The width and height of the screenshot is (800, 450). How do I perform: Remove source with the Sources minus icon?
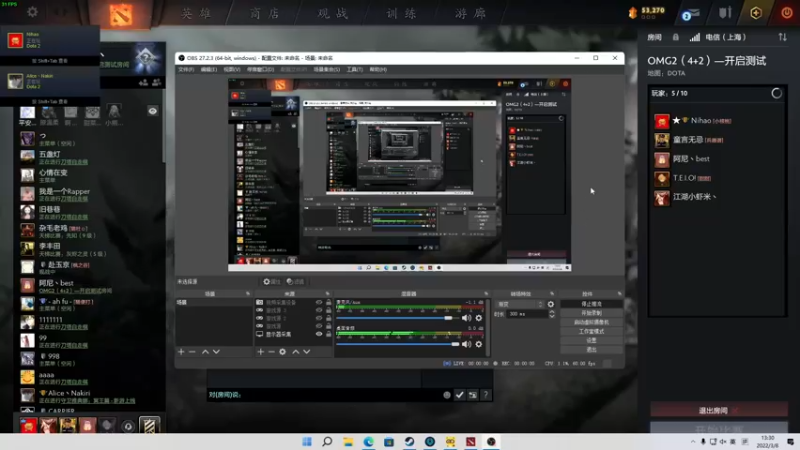click(x=271, y=352)
